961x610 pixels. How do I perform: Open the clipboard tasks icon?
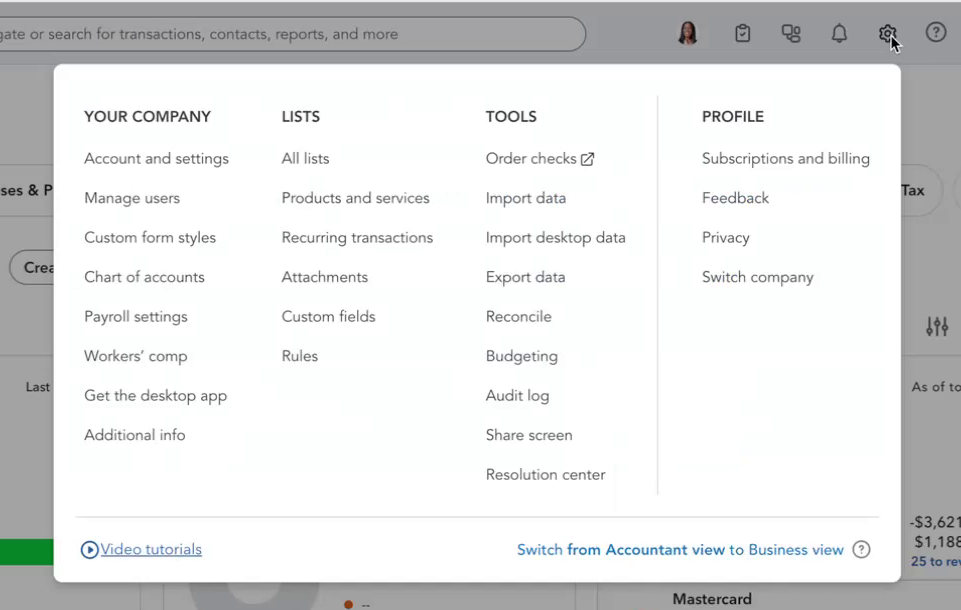click(x=742, y=33)
